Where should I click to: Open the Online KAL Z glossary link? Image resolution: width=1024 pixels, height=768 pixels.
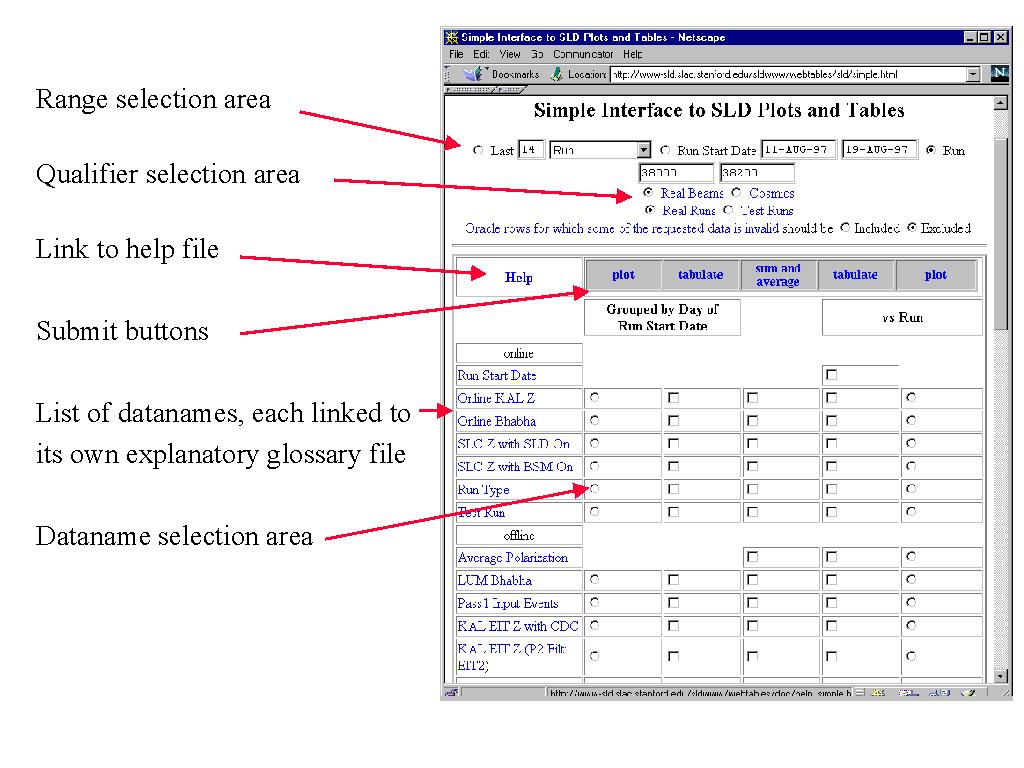coord(489,398)
